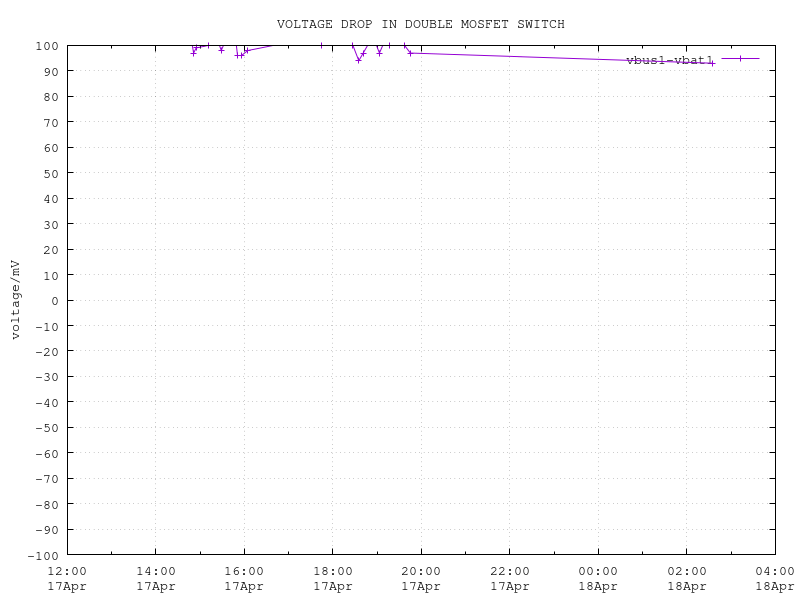Image resolution: width=800 pixels, height=600 pixels.
Task: Click the '-20' y-axis tick label
Action: pos(47,352)
